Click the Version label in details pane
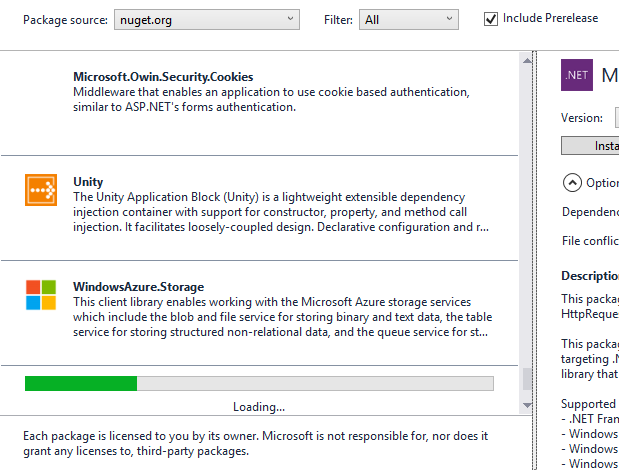This screenshot has height=470, width=619. tap(582, 118)
